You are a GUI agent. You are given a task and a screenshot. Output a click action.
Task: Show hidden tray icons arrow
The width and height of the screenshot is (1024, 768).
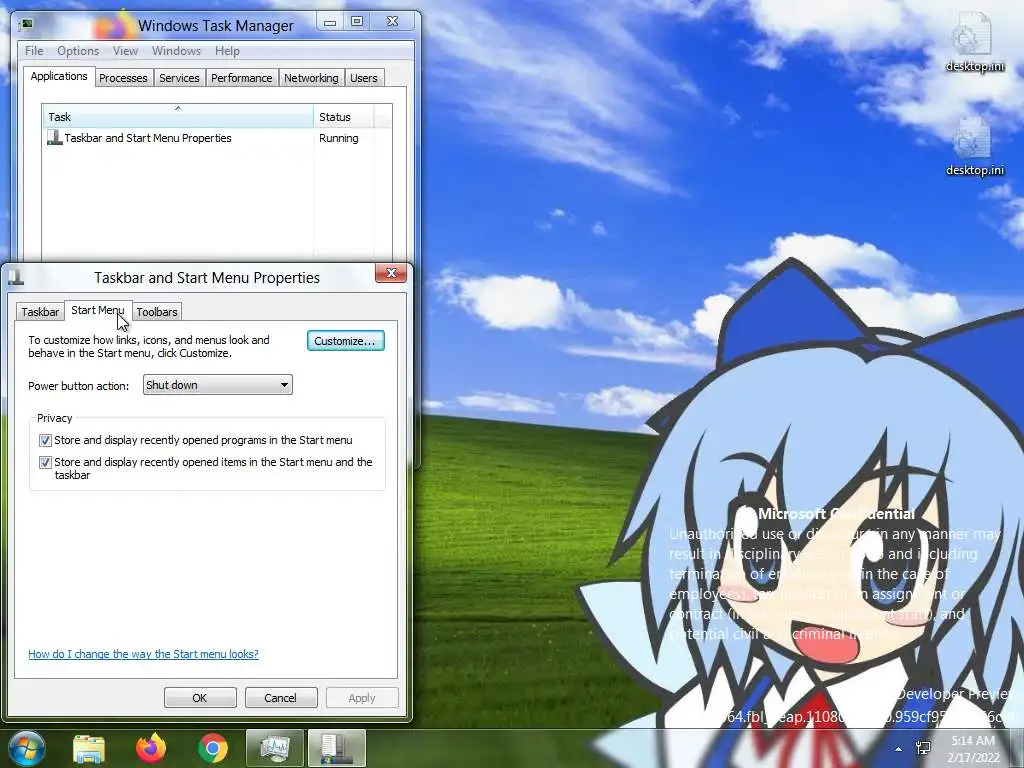click(899, 750)
